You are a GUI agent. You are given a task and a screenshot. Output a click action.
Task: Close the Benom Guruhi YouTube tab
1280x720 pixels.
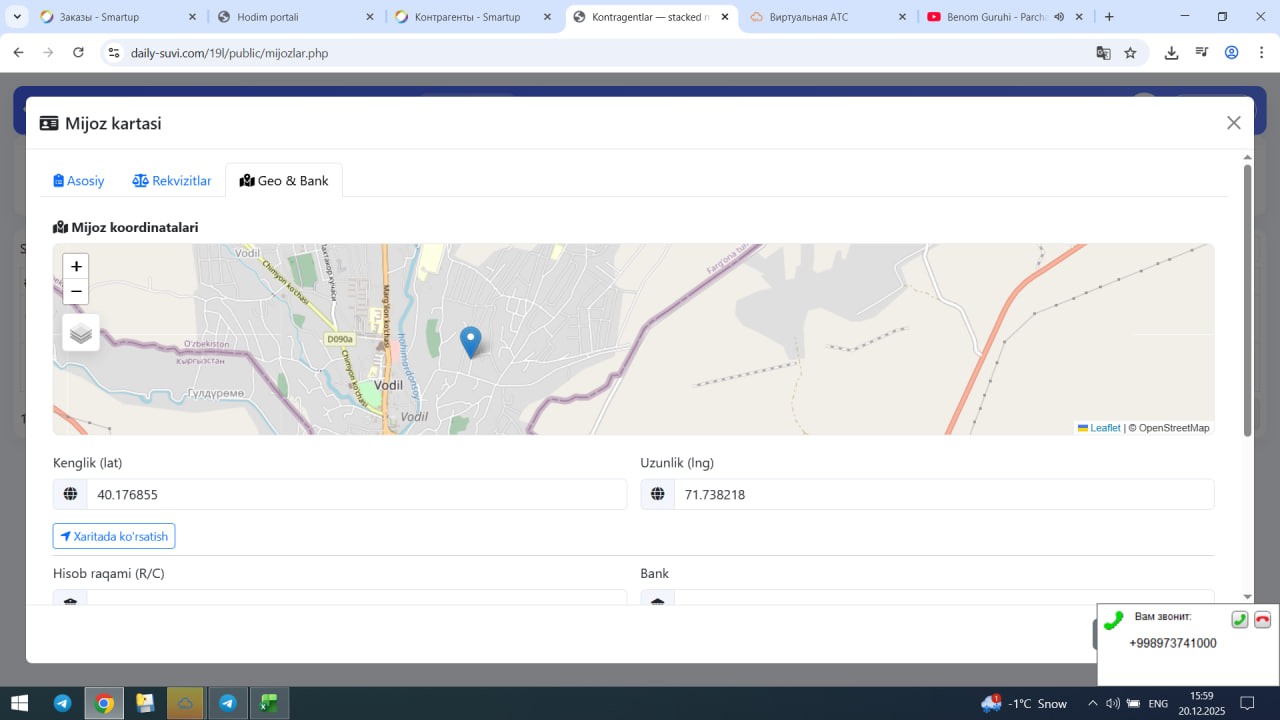tap(1080, 17)
